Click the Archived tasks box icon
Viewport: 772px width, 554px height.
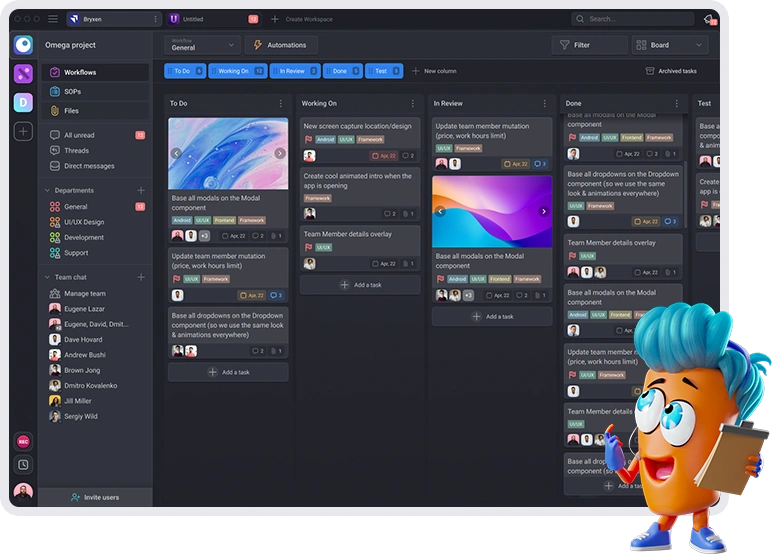[650, 71]
